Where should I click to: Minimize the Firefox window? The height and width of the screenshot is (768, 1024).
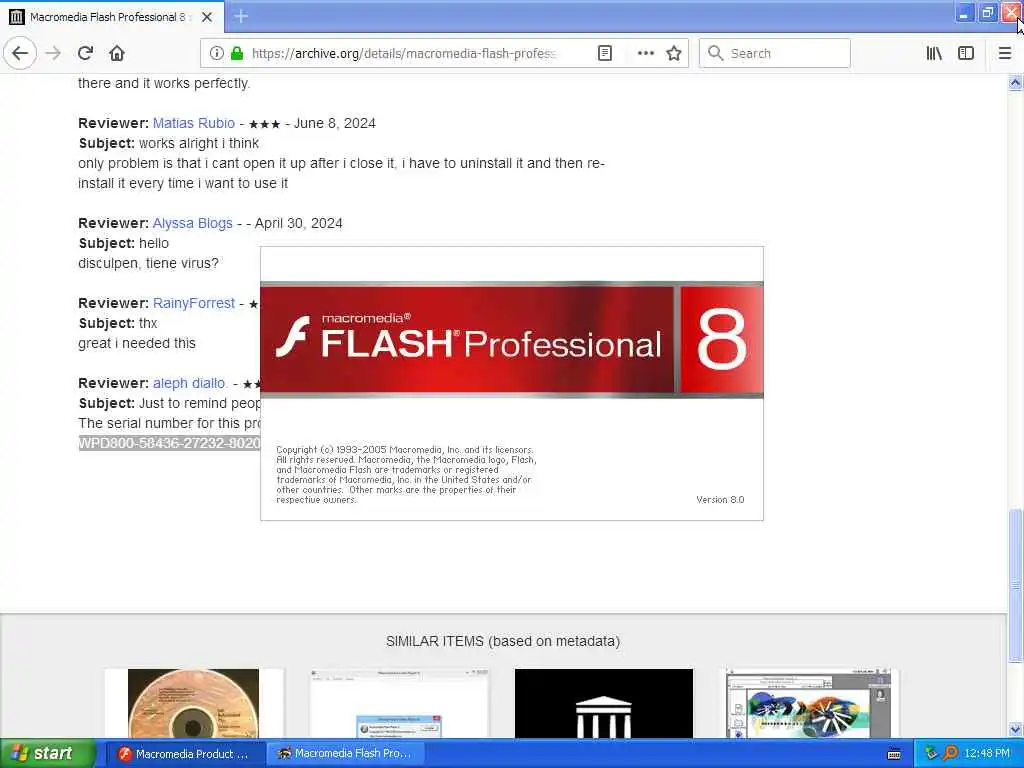click(x=964, y=13)
